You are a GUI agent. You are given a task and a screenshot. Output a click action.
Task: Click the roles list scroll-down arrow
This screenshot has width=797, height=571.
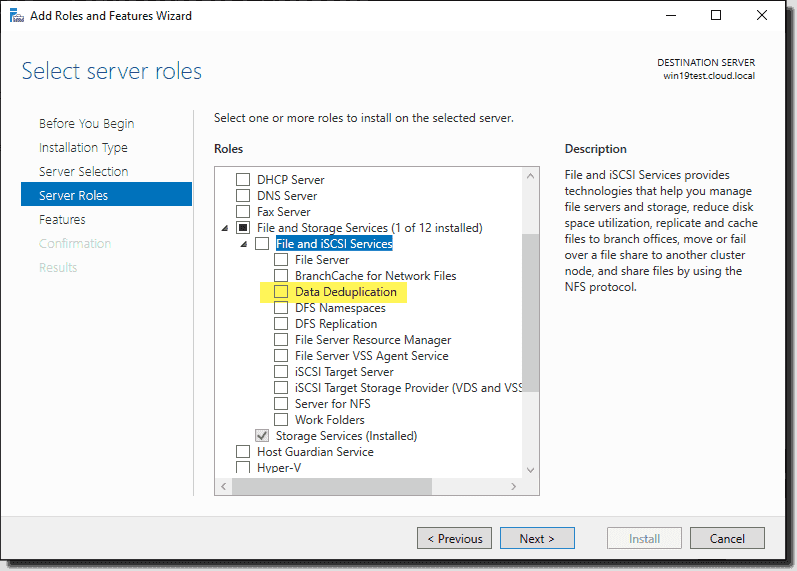point(530,470)
